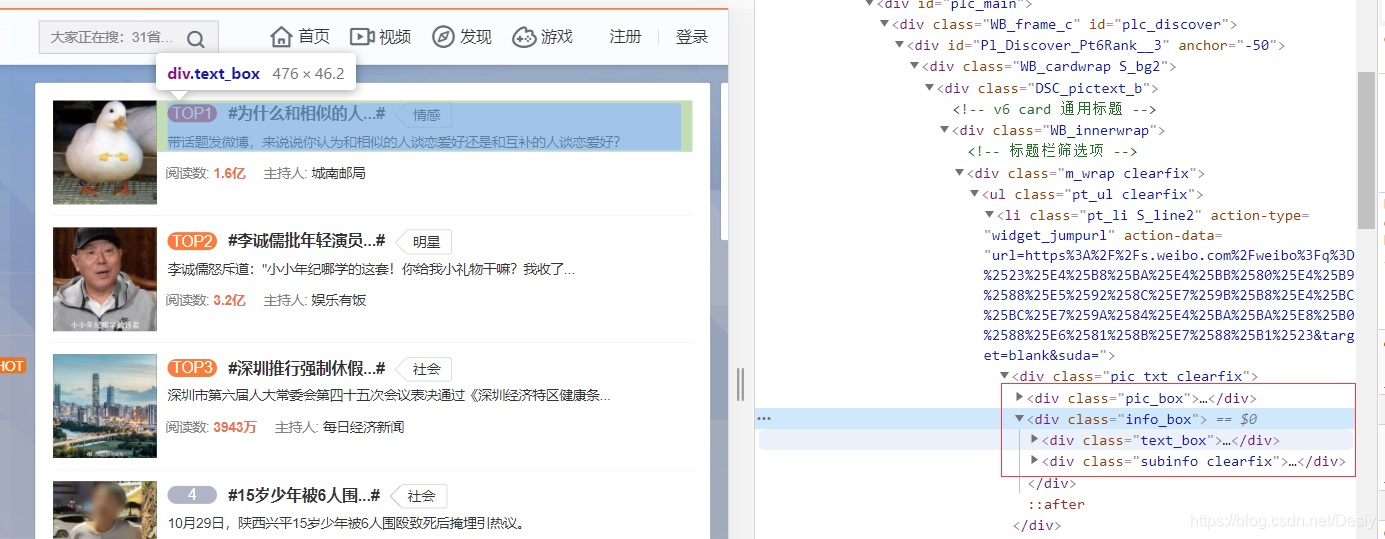Click the 10月29日 陕西兴平 description text
The image size is (1385, 539).
pos(346,523)
